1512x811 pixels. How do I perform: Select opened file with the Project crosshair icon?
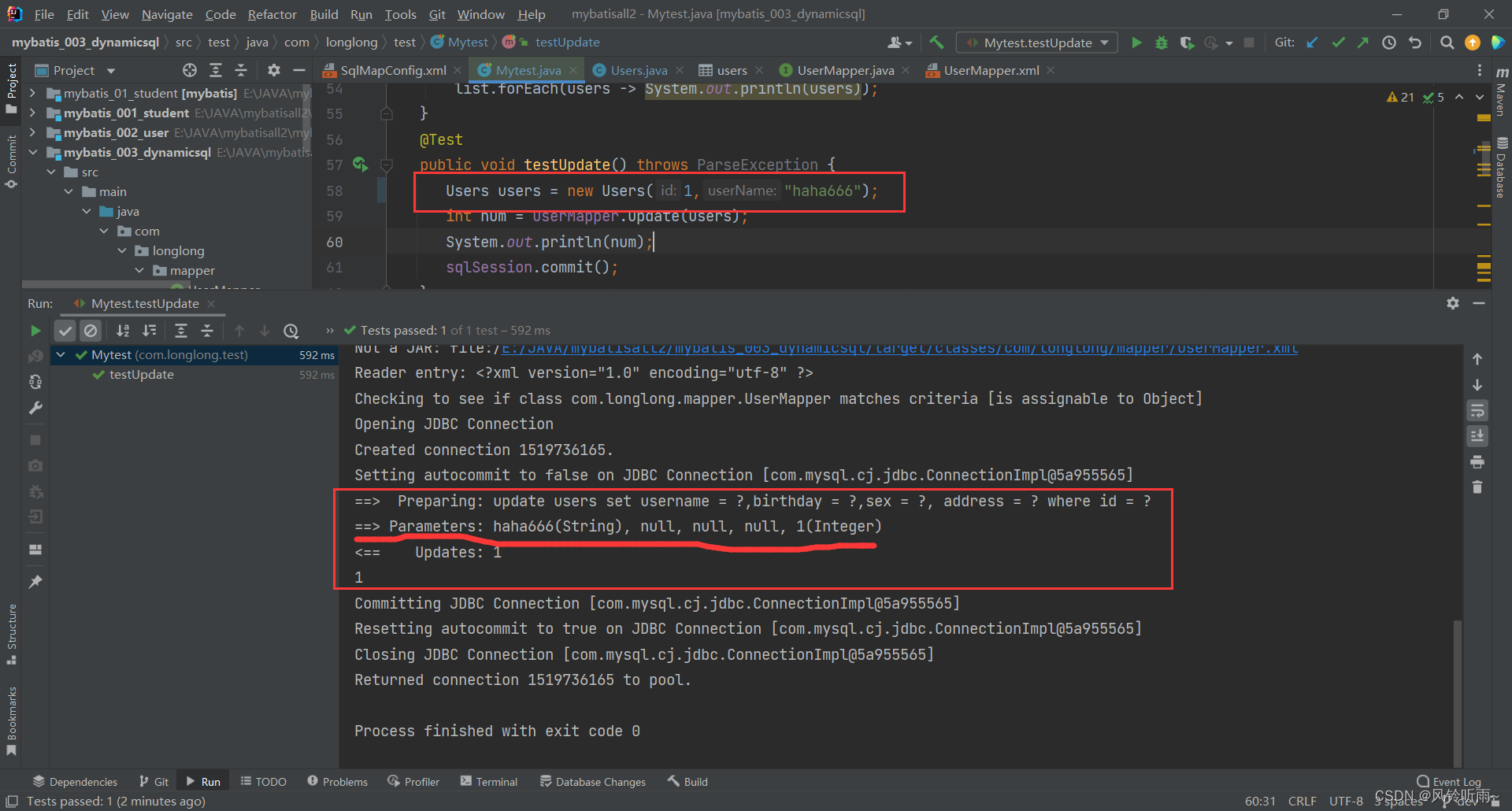[x=190, y=70]
